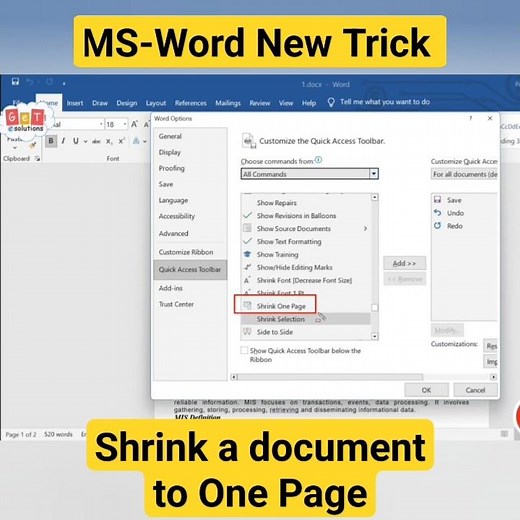The width and height of the screenshot is (520, 520).
Task: Click the Text Effects icon in ribbon
Action: coord(136,141)
